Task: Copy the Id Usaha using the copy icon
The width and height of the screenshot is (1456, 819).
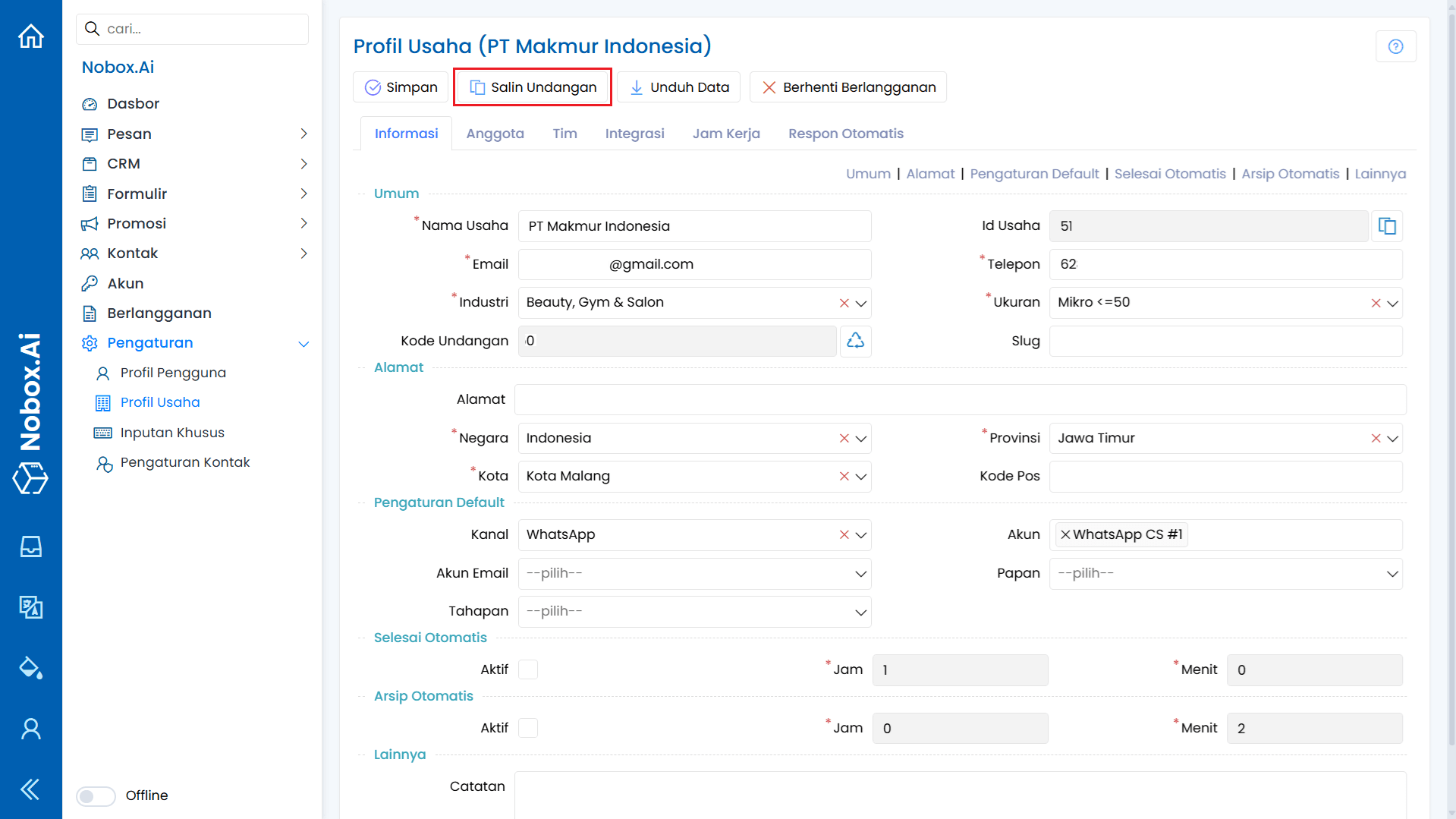Action: pyautogui.click(x=1387, y=225)
